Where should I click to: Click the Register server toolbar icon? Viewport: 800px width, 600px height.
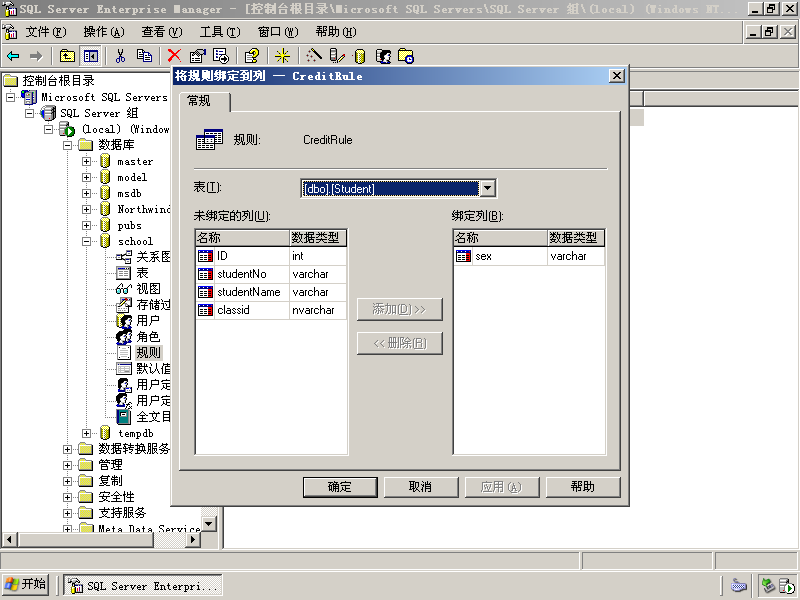click(x=337, y=56)
